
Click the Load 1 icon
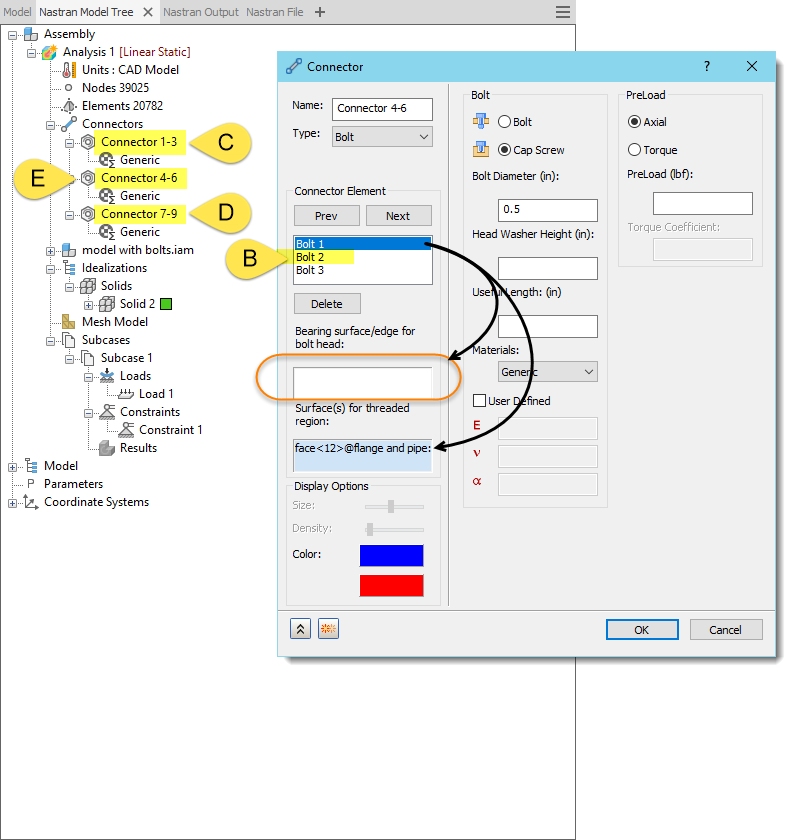(x=126, y=394)
